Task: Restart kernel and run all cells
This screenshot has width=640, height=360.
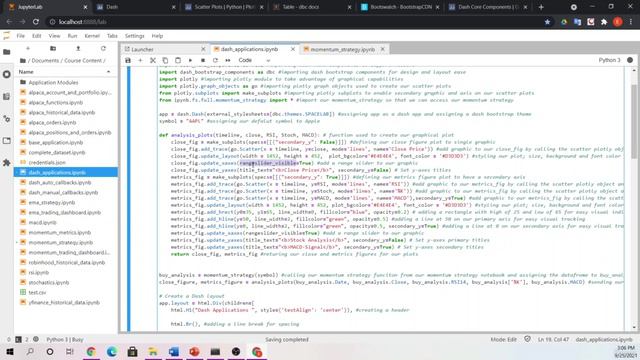Action: pos(228,60)
